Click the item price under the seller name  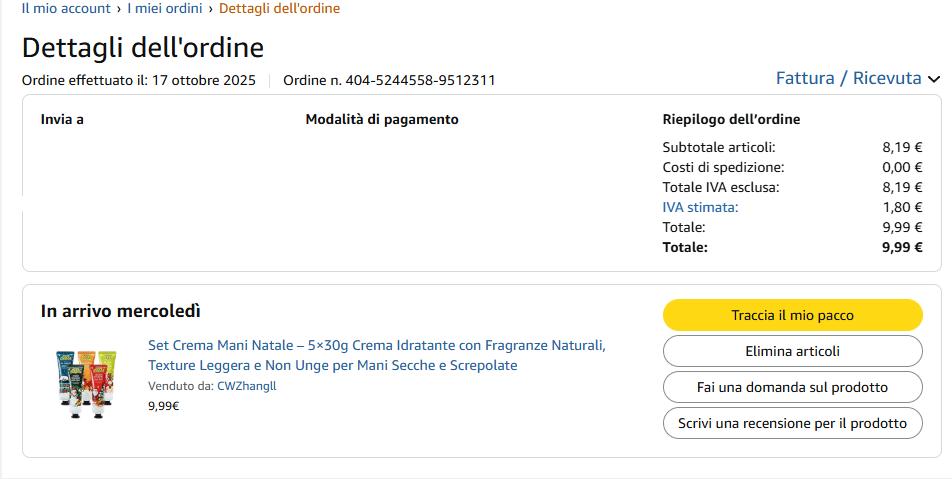(163, 406)
